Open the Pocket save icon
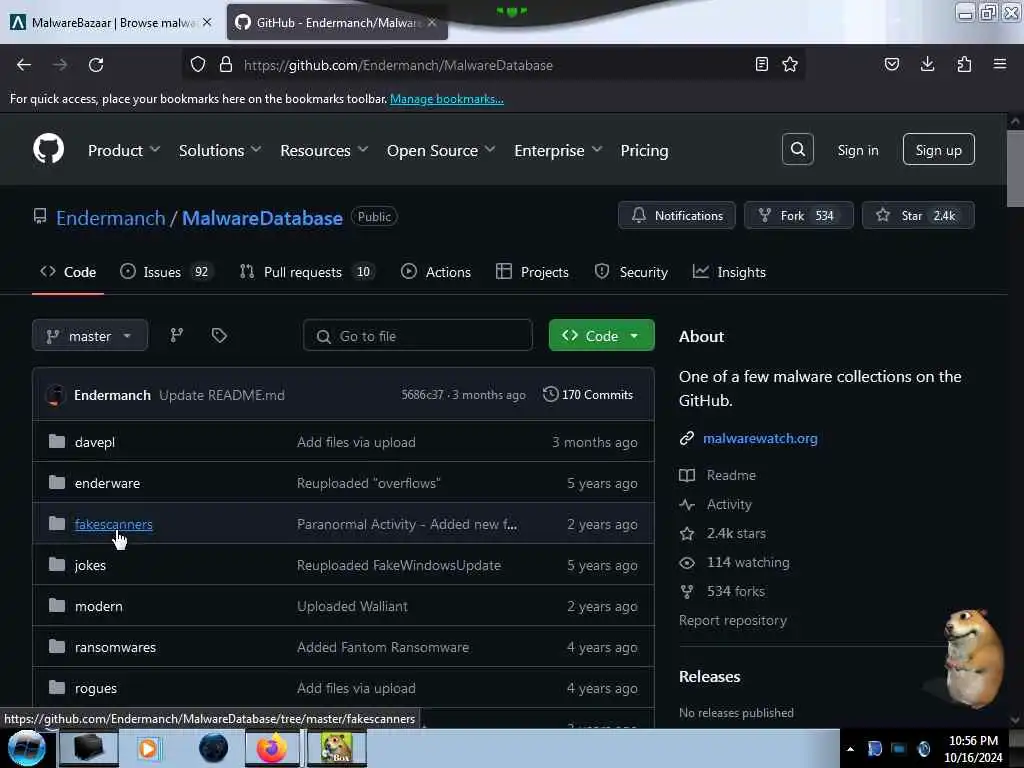The height and width of the screenshot is (768, 1024). tap(891, 64)
